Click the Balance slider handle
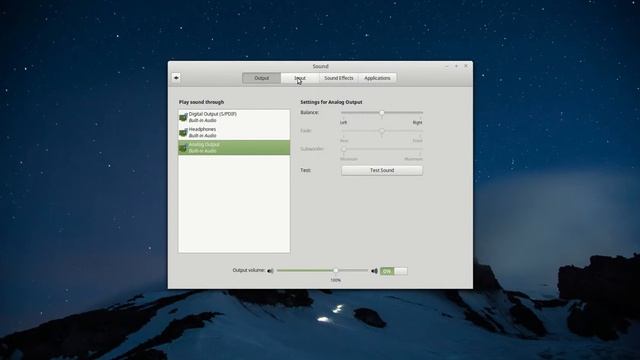 tap(382, 113)
